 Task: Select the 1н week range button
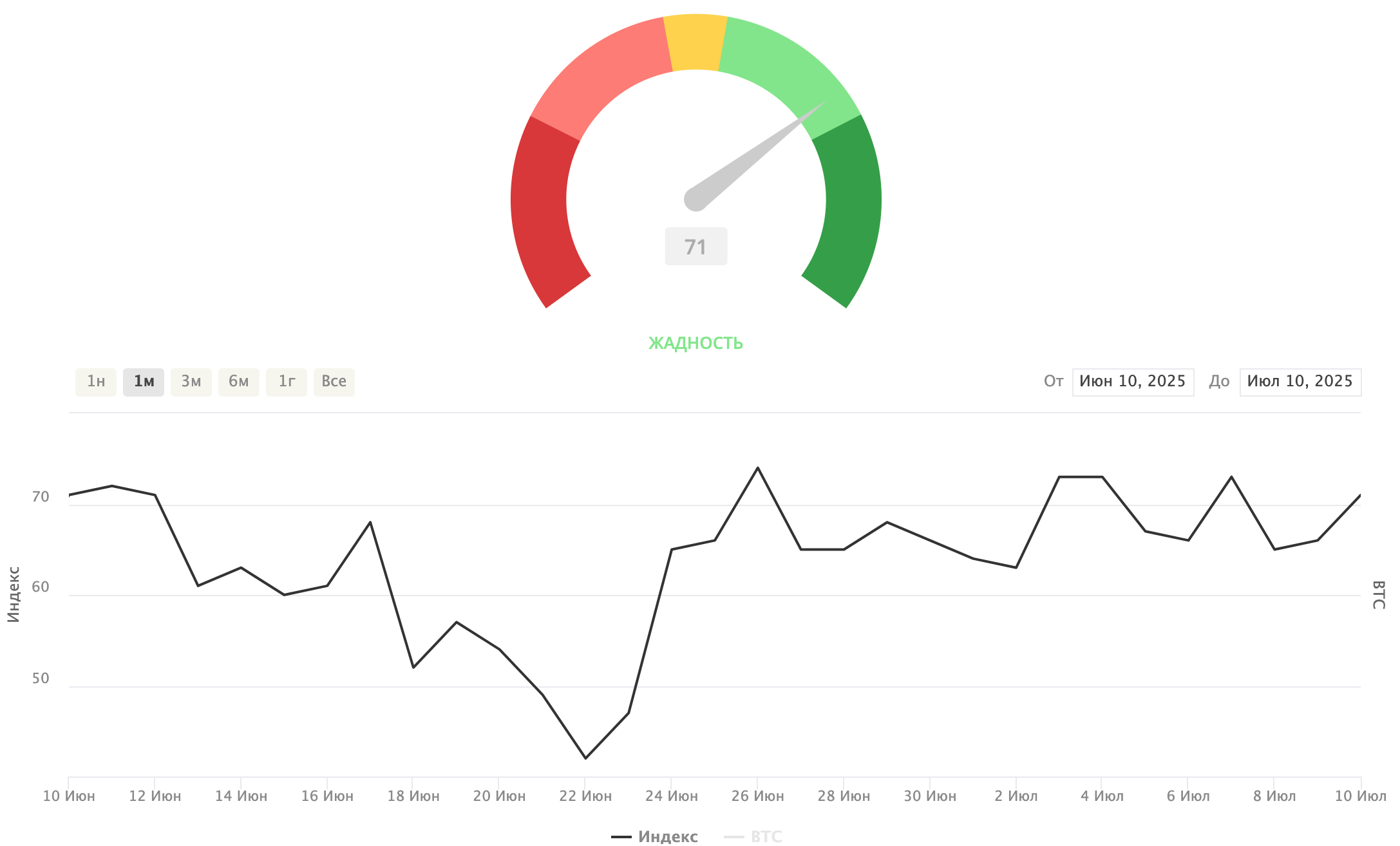(96, 382)
